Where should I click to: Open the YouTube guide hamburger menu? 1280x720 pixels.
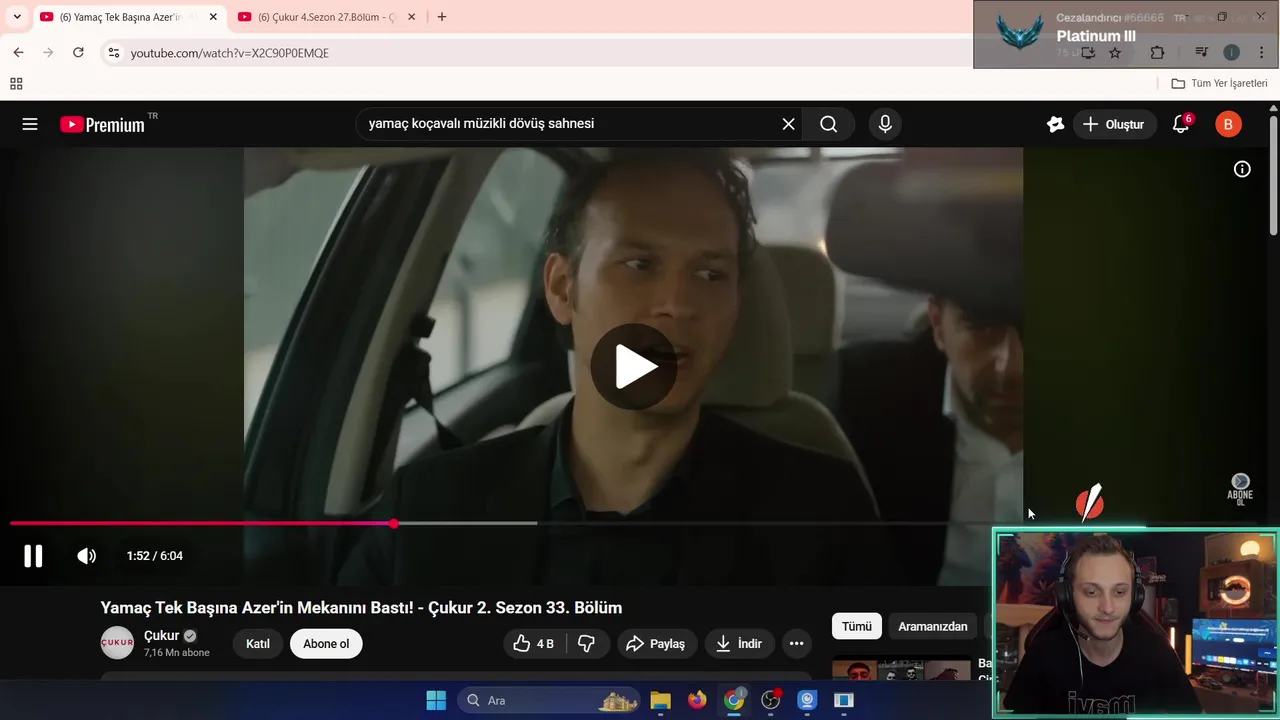click(30, 124)
